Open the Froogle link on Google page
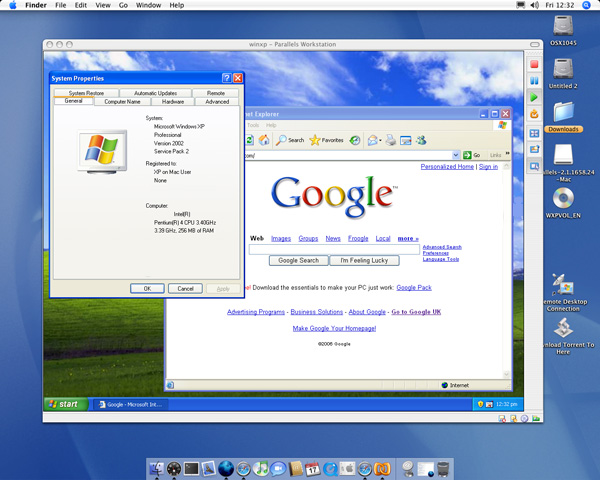 (x=358, y=238)
